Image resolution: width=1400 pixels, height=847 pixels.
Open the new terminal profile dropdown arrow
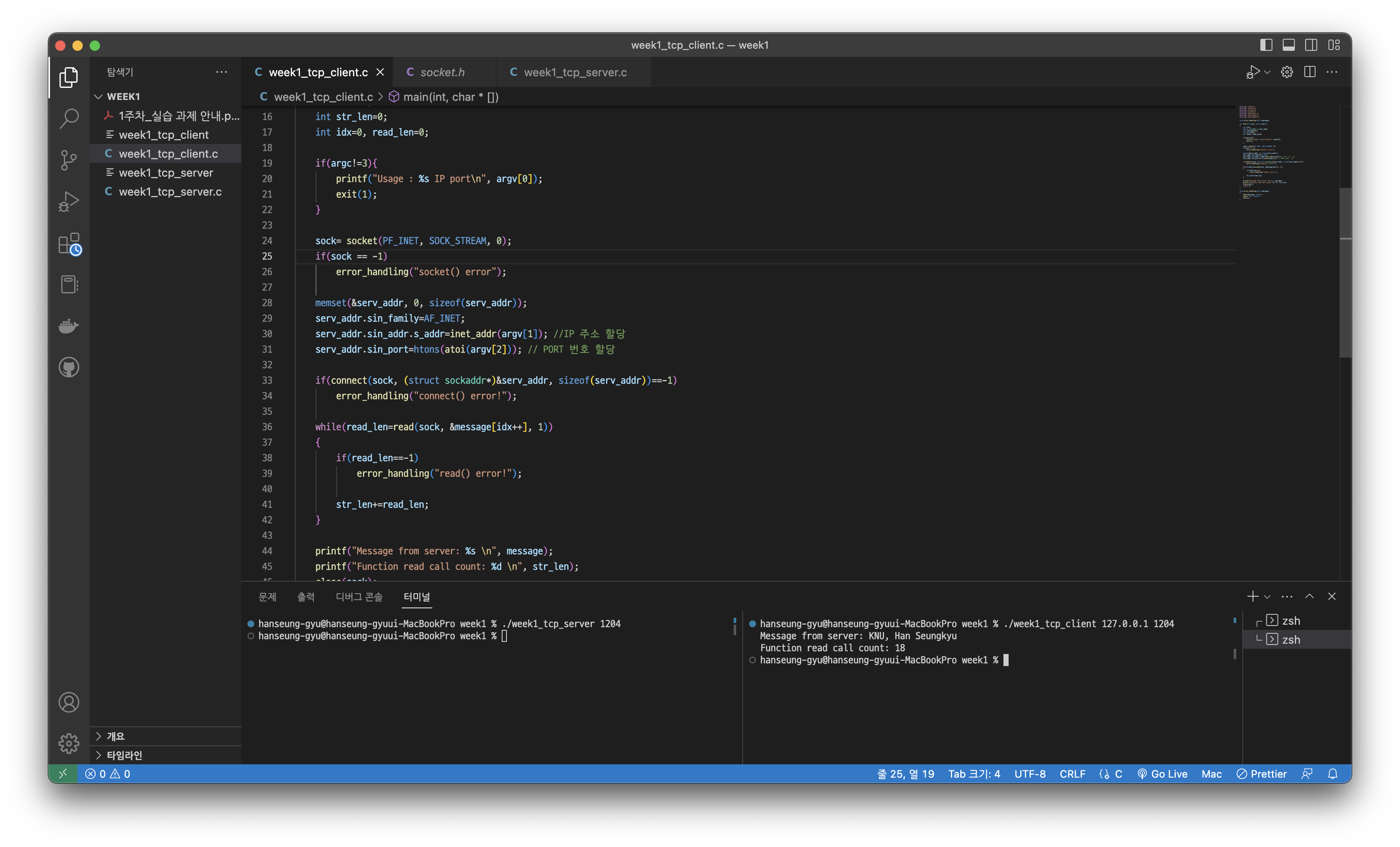click(x=1267, y=597)
